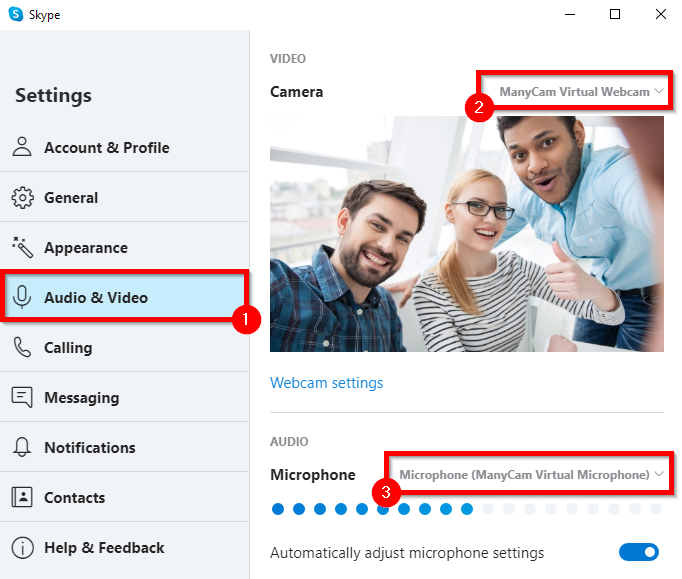682x579 pixels.
Task: Expand the Microphone device dropdown
Action: [524, 474]
